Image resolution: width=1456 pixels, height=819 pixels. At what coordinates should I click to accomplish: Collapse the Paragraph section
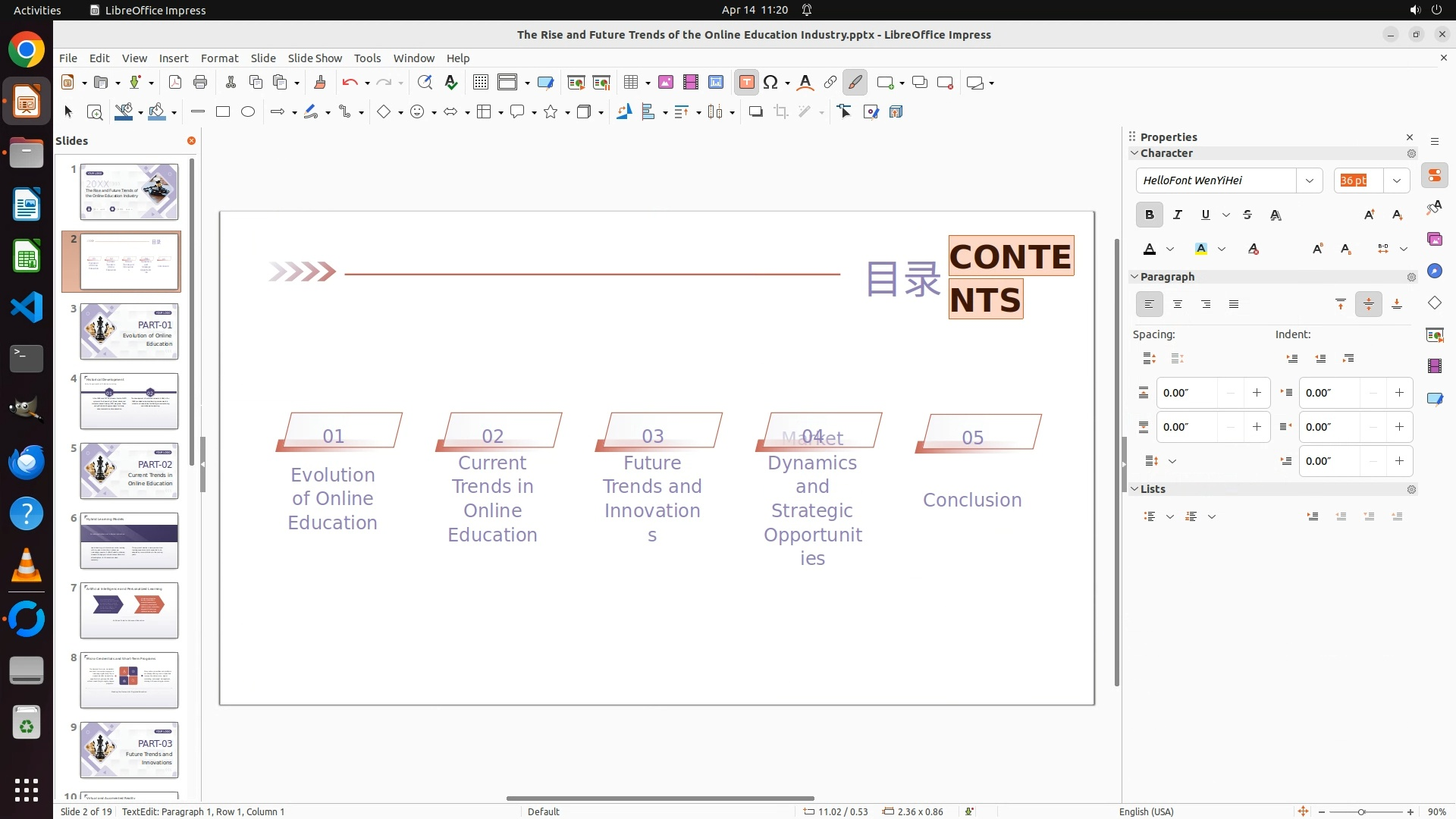(1134, 277)
